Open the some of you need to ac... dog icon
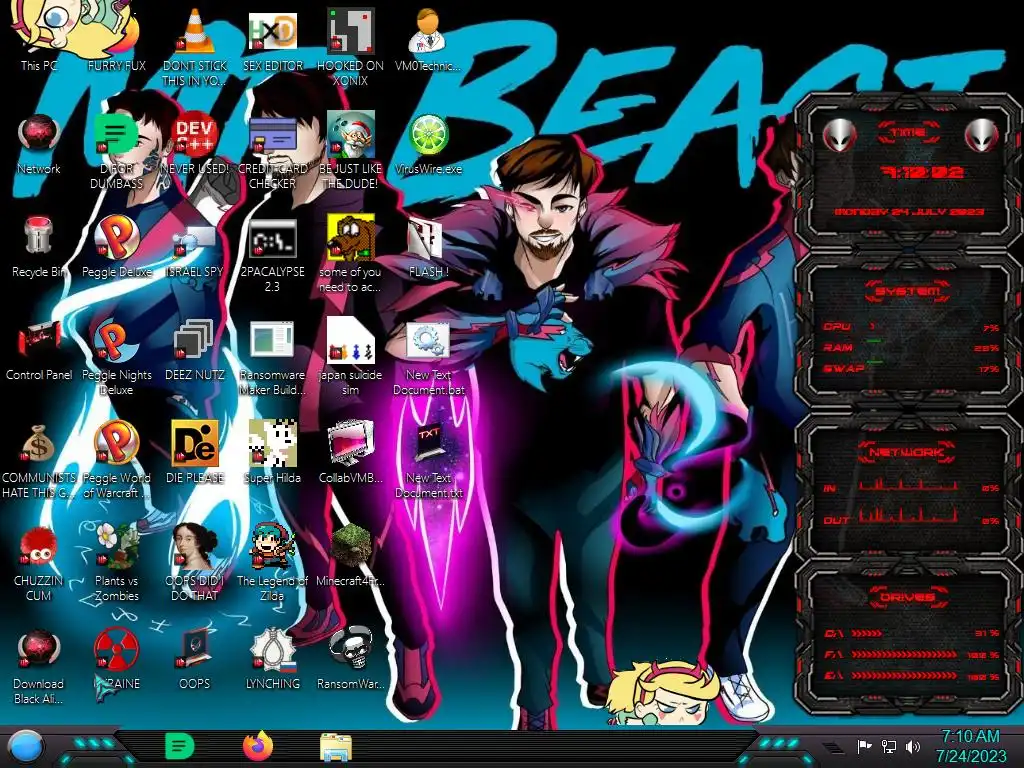1024x768 pixels. tap(350, 255)
